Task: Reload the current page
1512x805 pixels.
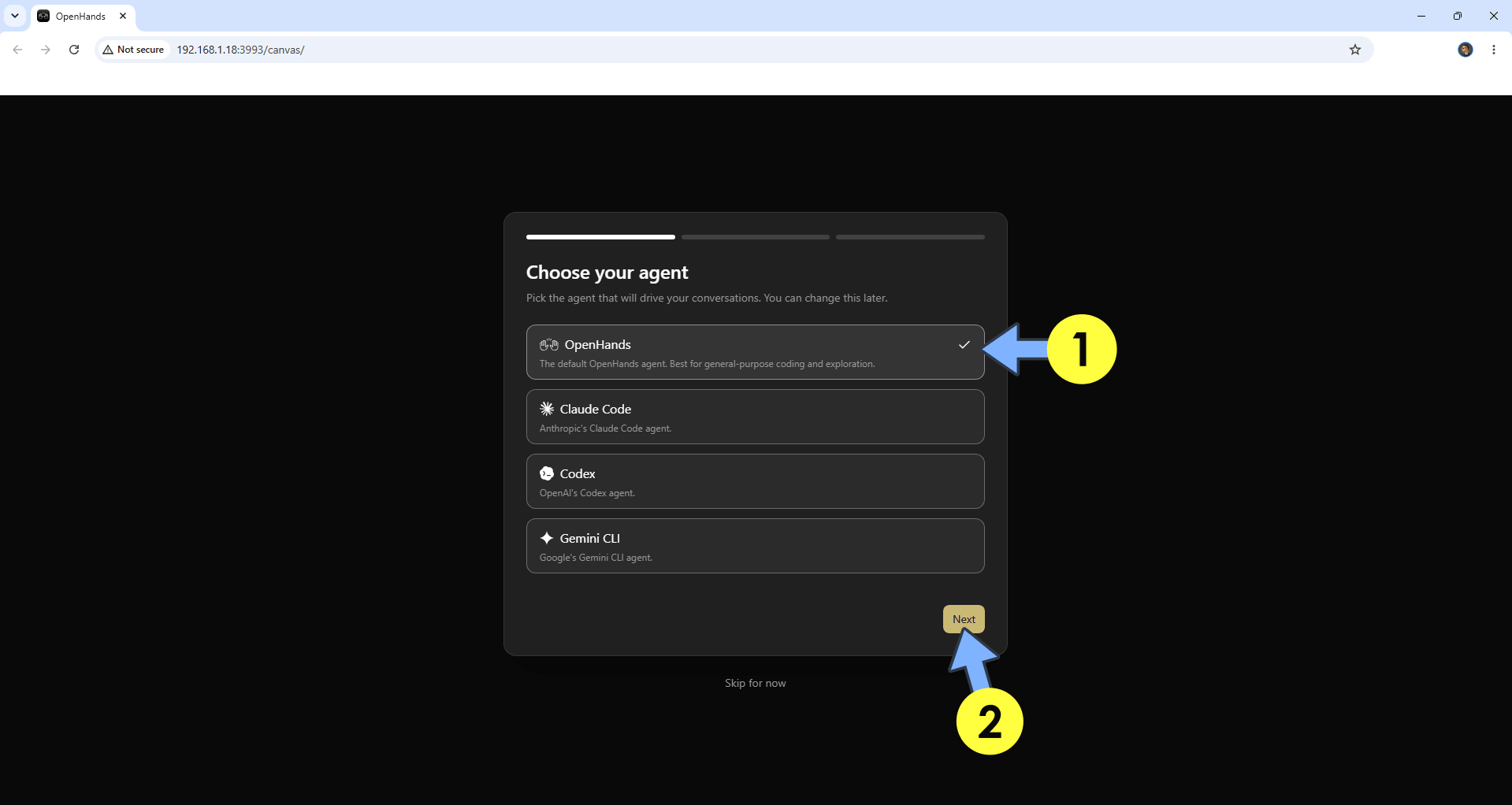Action: pos(74,50)
